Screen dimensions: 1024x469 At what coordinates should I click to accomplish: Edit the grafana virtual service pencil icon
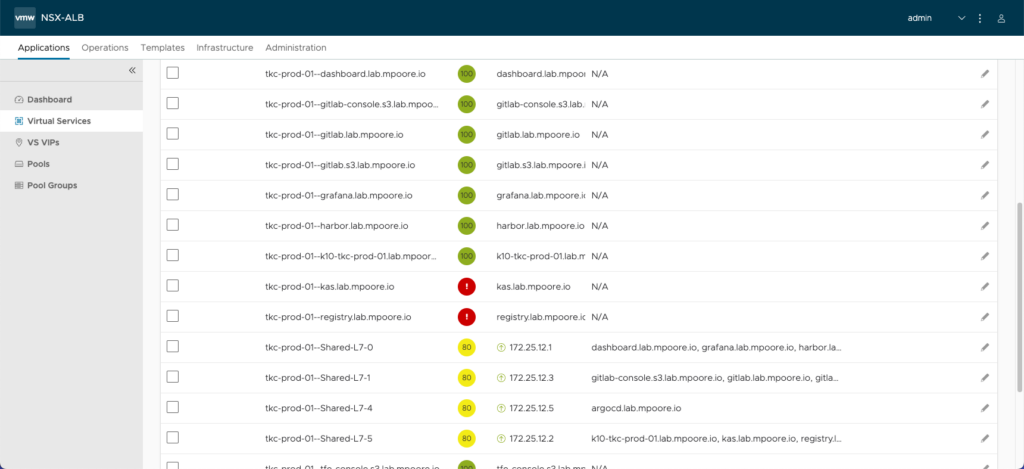tap(985, 195)
